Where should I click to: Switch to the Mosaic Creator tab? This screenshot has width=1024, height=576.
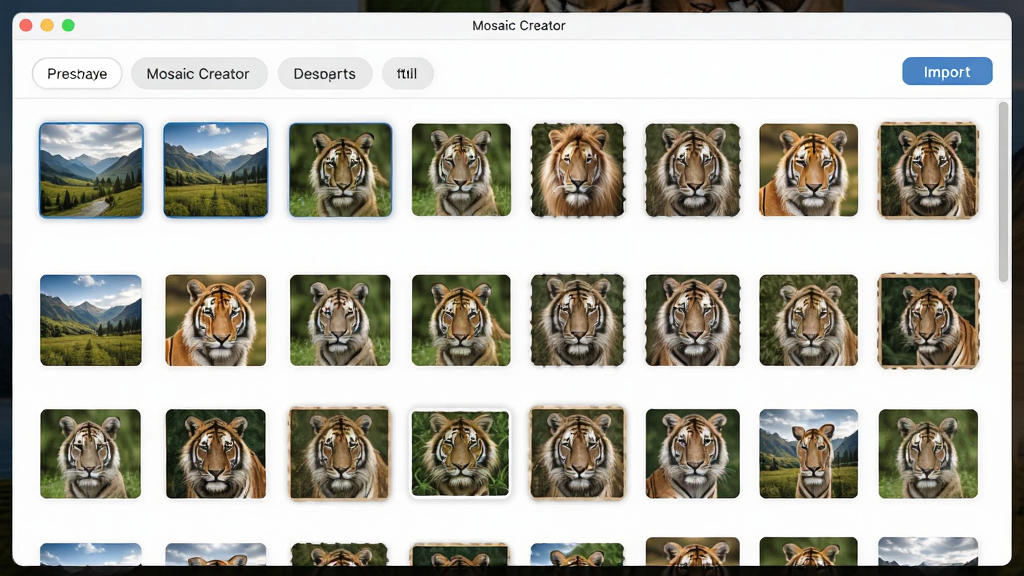[x=199, y=73]
